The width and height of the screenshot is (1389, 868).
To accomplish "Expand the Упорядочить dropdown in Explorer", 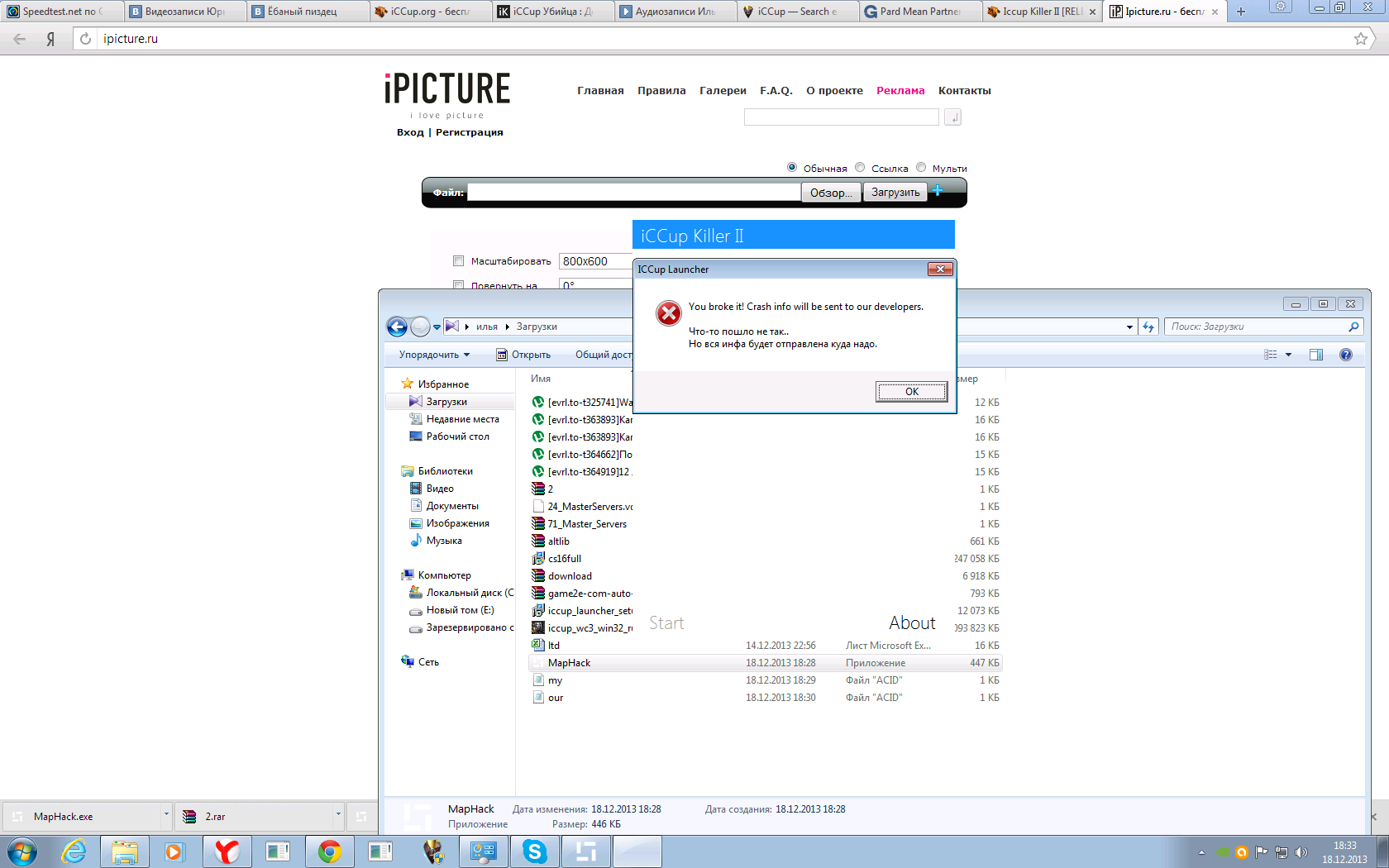I will (434, 355).
